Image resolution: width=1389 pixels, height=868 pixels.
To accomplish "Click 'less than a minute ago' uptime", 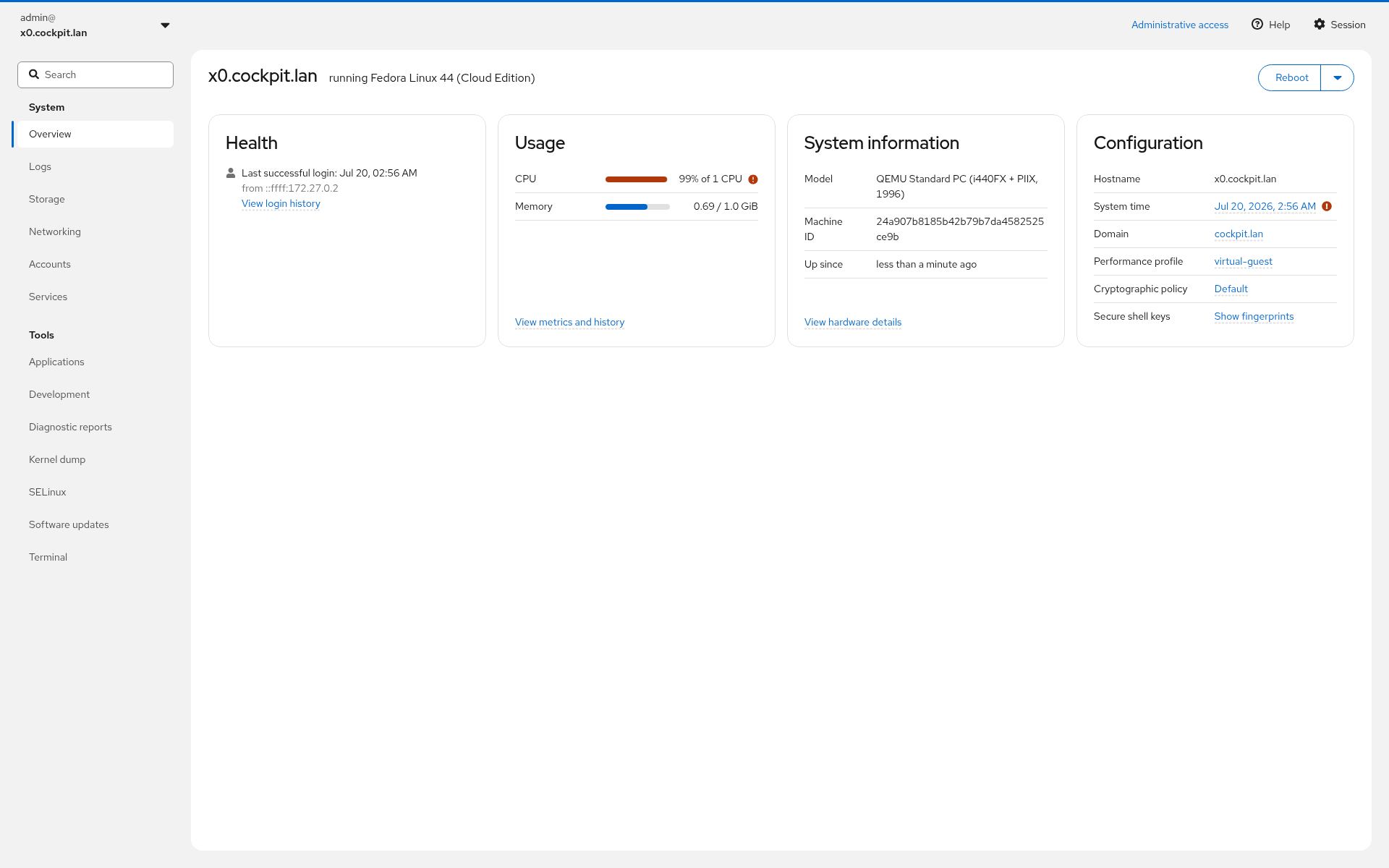I will coord(926,264).
